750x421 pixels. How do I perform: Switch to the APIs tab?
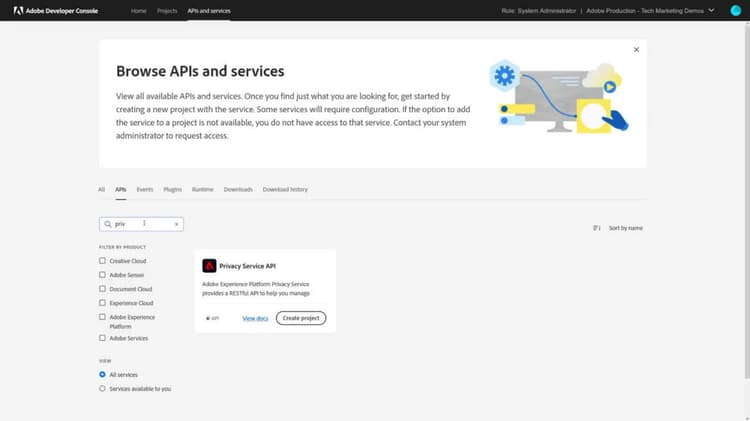pos(121,189)
